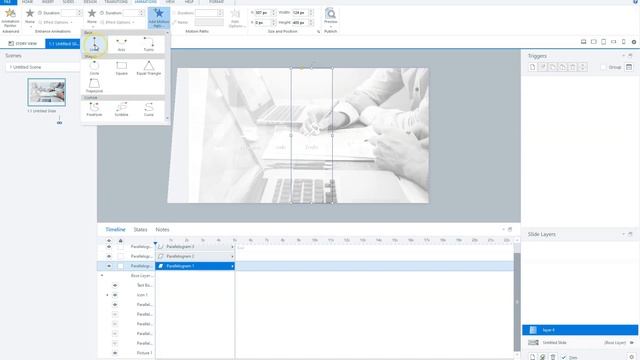Select Untitled Slide base layer row
This screenshot has height=360, width=640.
580,342
